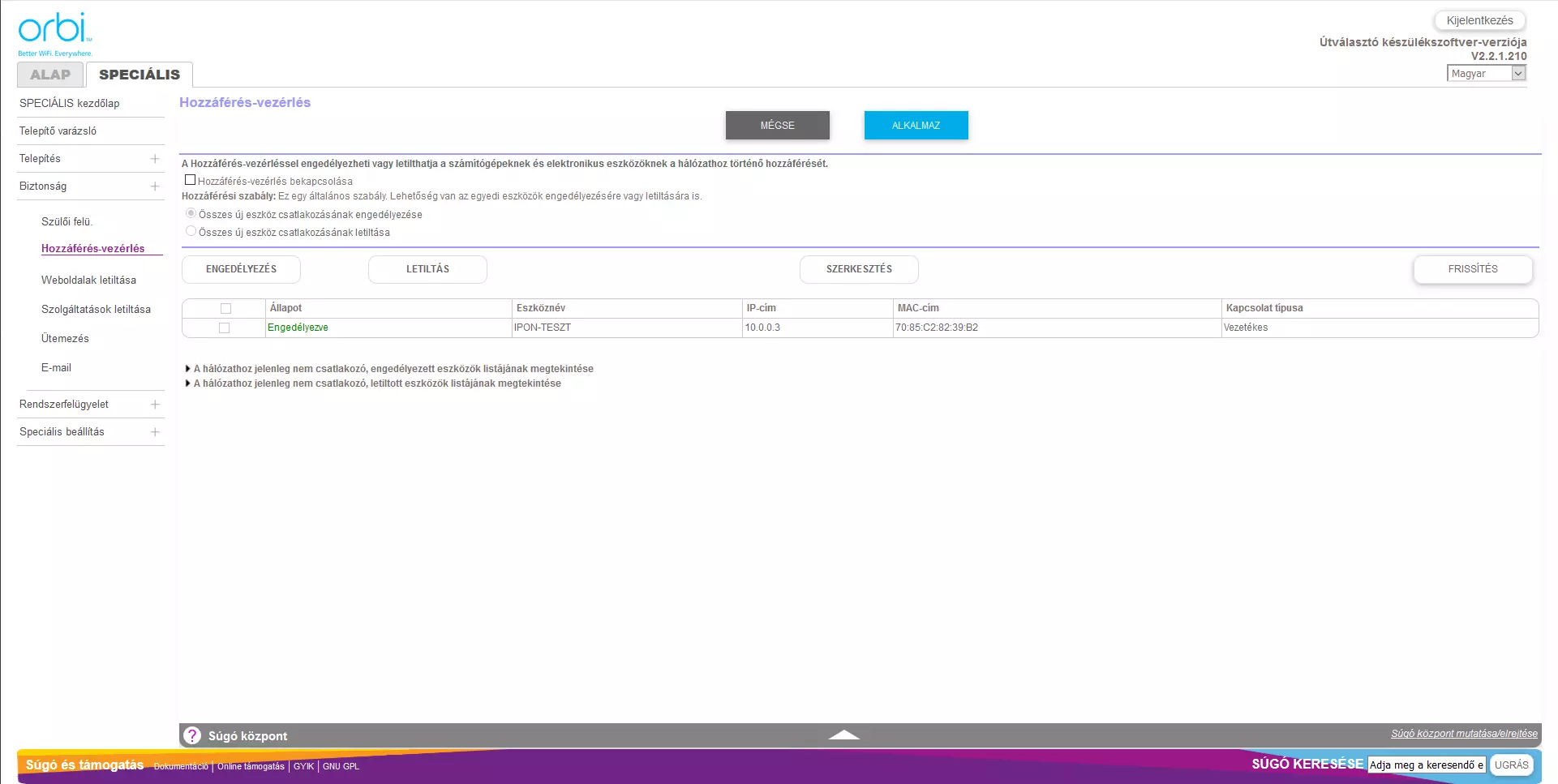
Task: Select block all new devices radio button
Action: coord(191,231)
